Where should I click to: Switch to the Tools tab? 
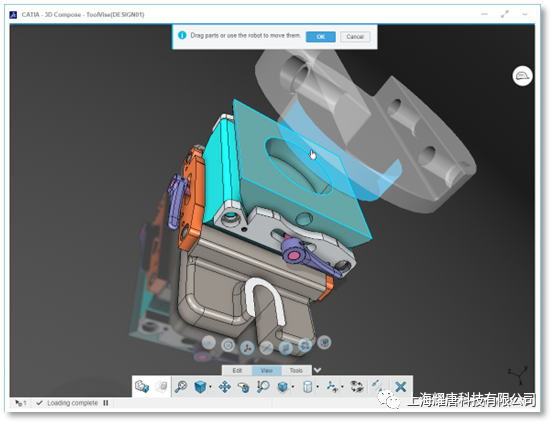tap(296, 370)
